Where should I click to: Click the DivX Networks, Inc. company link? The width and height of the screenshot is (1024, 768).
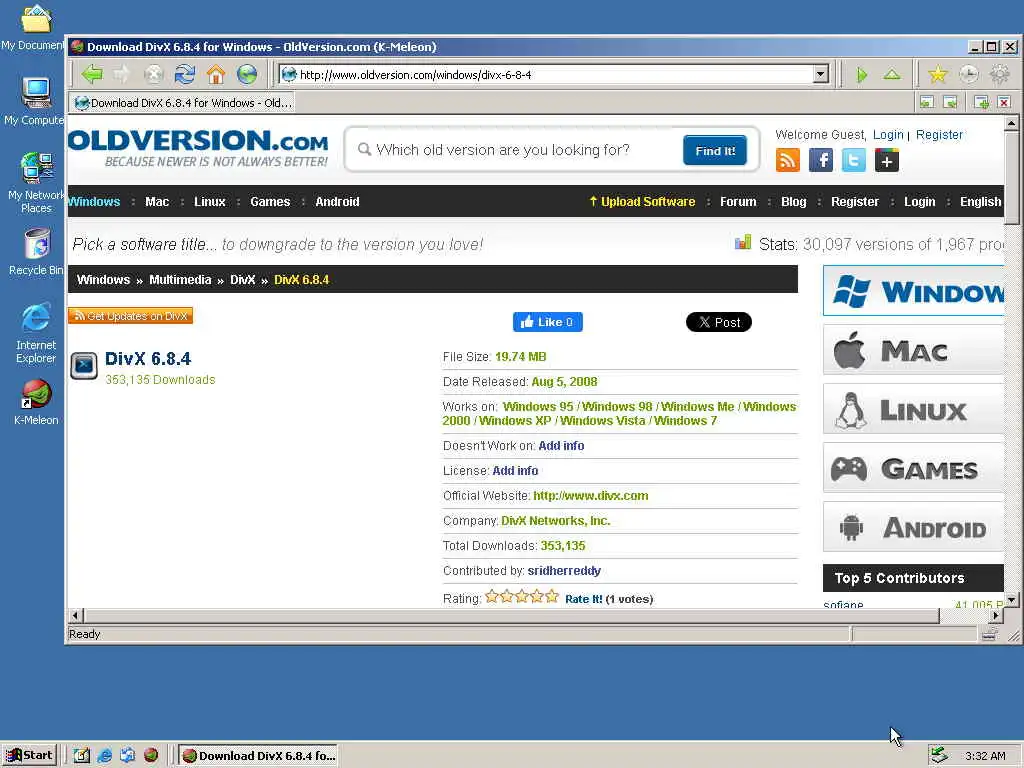click(x=555, y=520)
